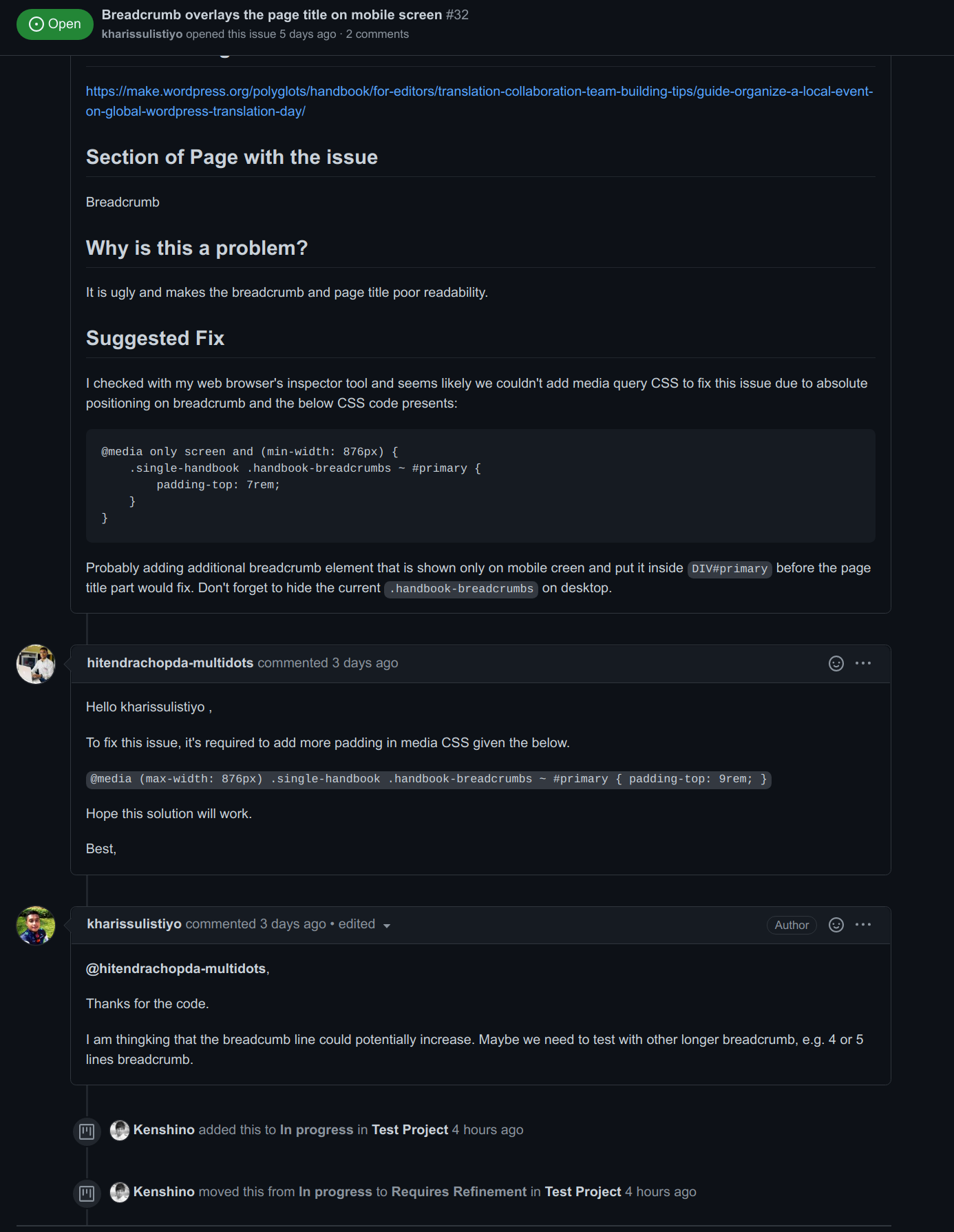Add reaction to hitendrachopda-multidots comment
Viewport: 954px width, 1232px height.
coord(836,663)
